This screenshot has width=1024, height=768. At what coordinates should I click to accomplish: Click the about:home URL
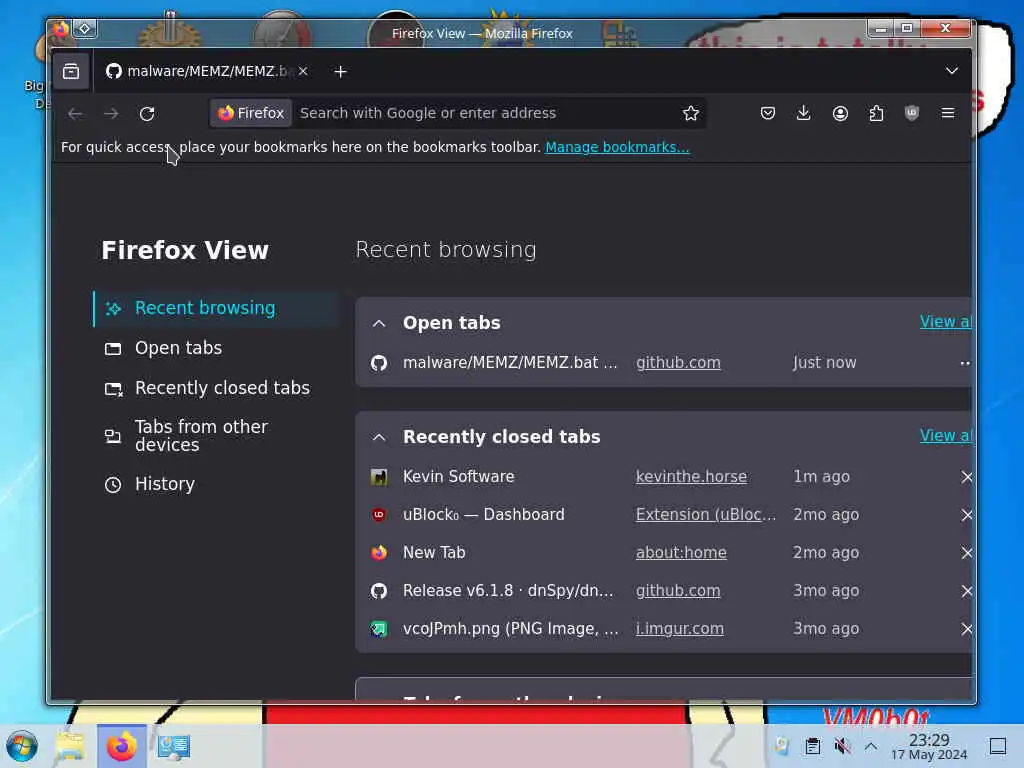coord(681,552)
